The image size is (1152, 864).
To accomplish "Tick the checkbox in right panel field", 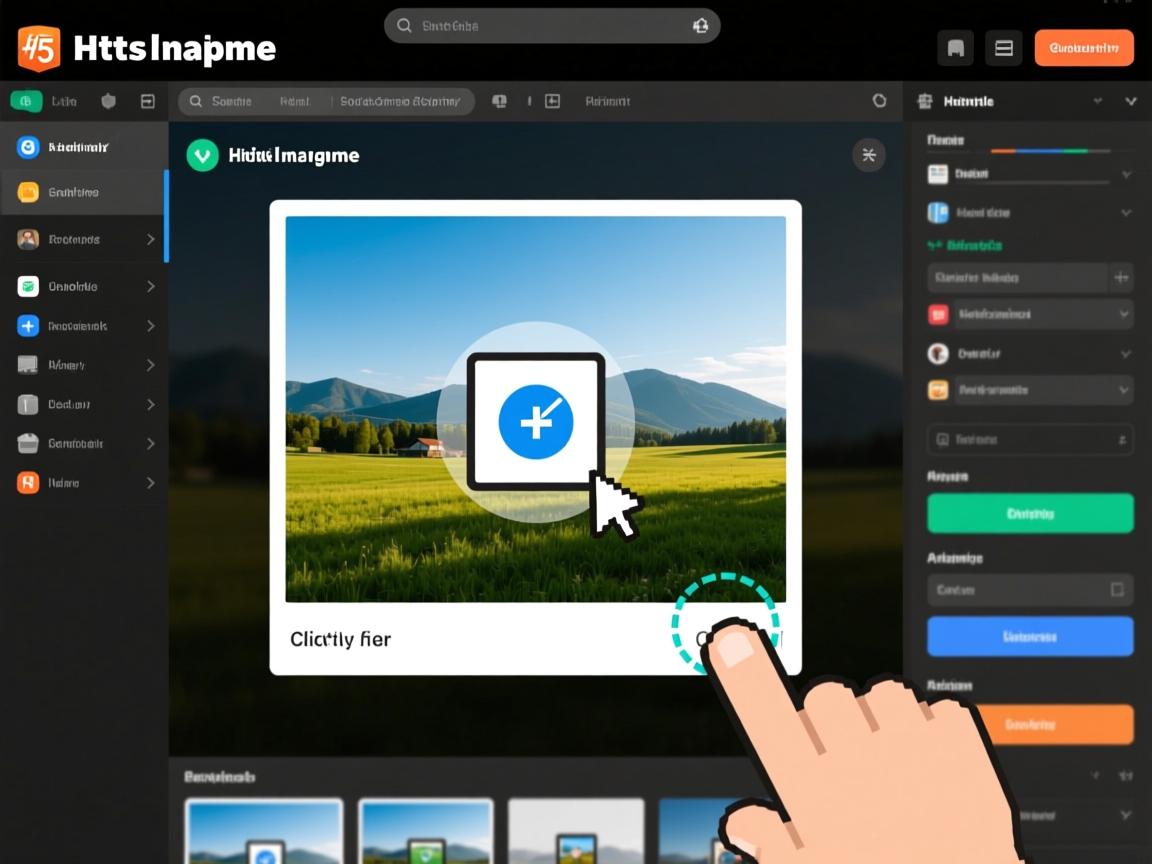I will tap(1117, 590).
